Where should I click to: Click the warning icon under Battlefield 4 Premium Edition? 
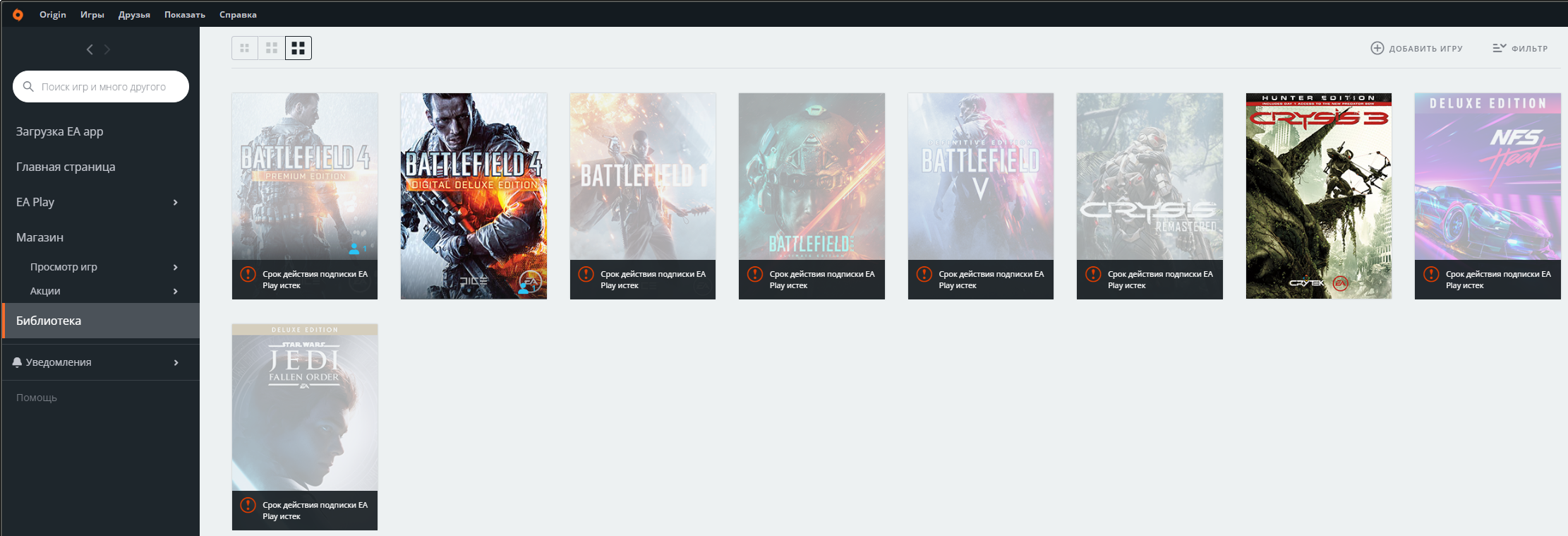tap(248, 274)
